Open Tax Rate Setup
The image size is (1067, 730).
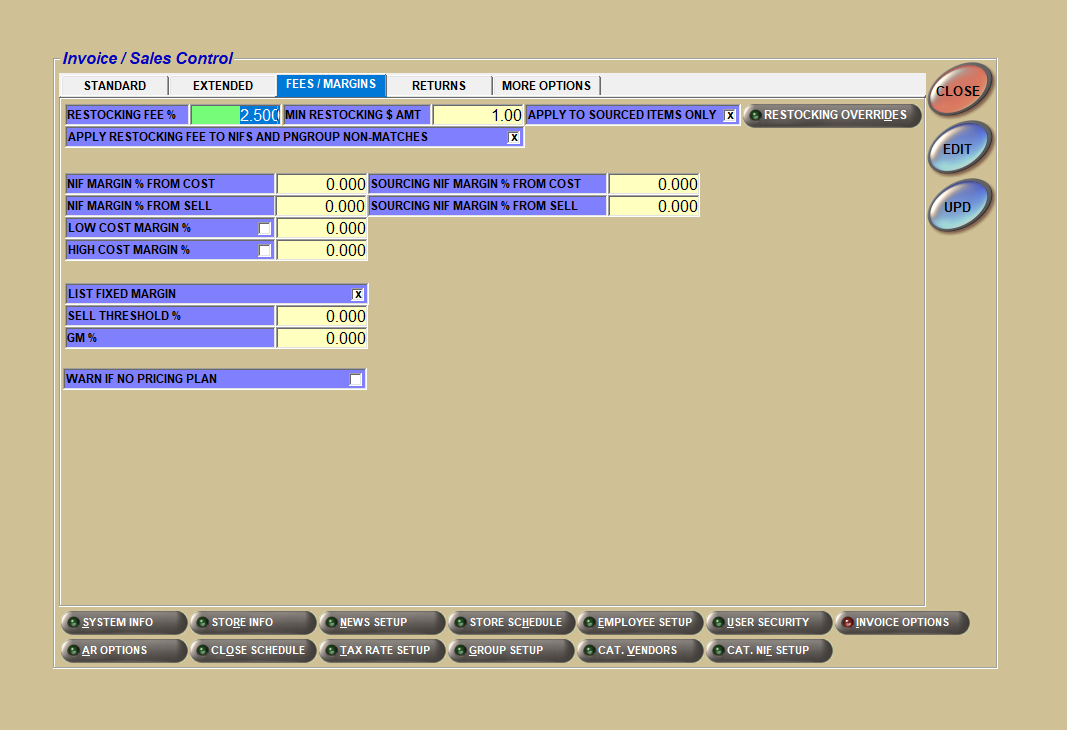click(382, 651)
